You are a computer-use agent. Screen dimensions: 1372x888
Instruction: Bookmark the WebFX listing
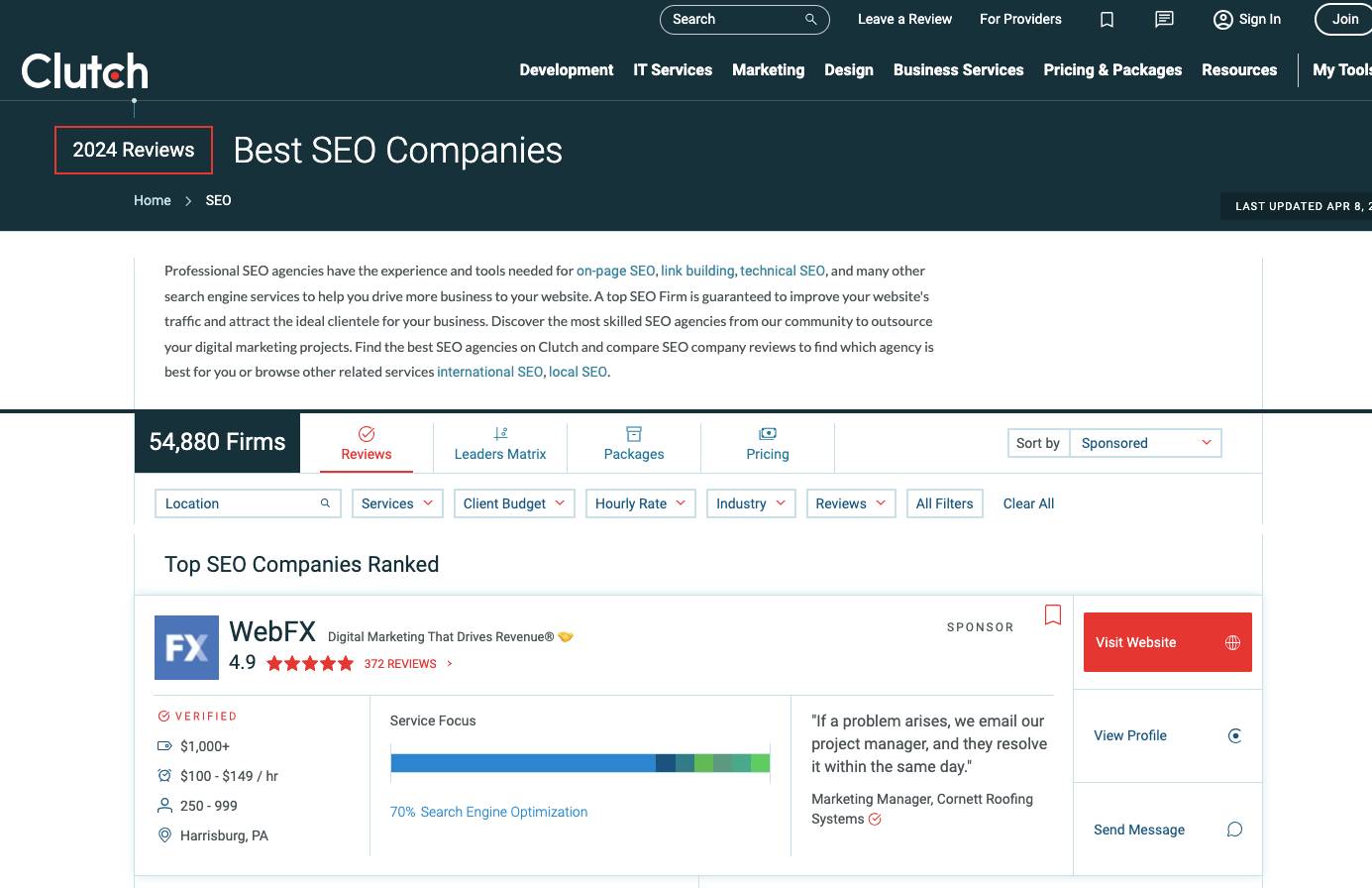tap(1053, 615)
